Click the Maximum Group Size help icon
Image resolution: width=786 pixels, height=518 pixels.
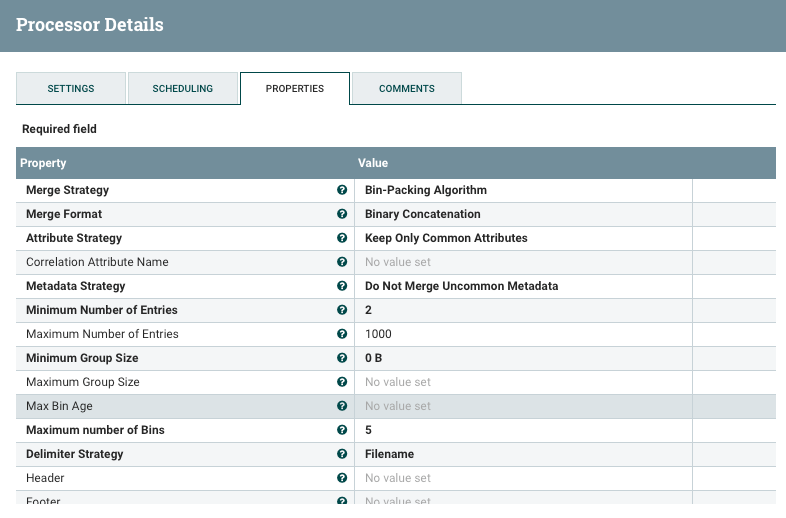[342, 382]
